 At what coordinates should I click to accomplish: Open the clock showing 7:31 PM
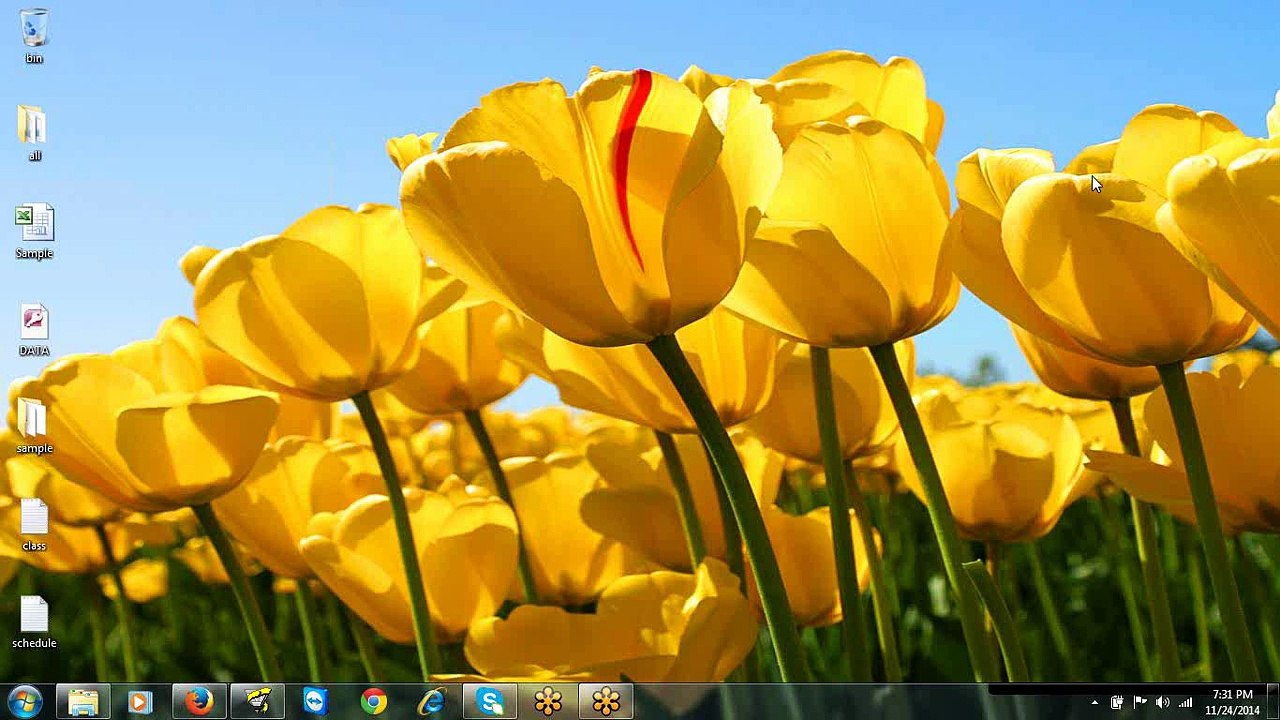(x=1232, y=702)
